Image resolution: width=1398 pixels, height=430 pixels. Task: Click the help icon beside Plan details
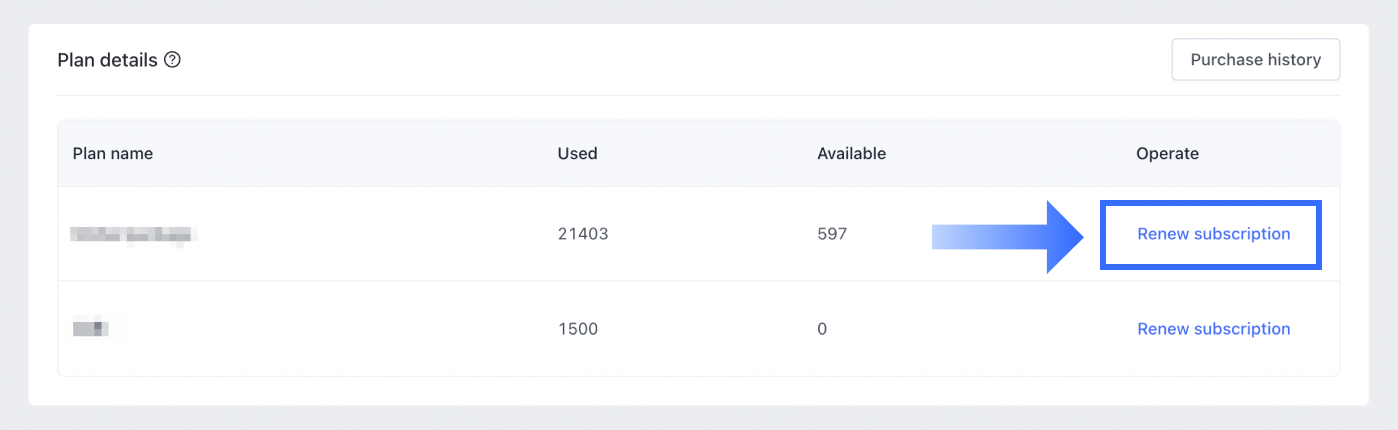pyautogui.click(x=173, y=60)
